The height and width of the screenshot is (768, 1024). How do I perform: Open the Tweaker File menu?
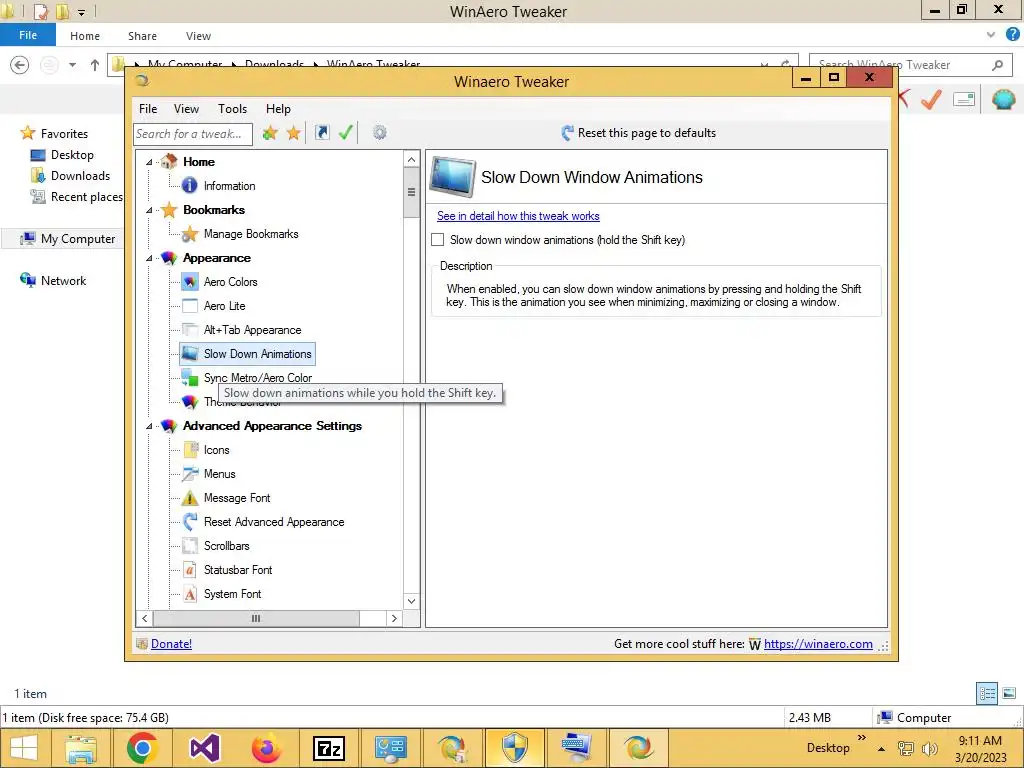[148, 109]
